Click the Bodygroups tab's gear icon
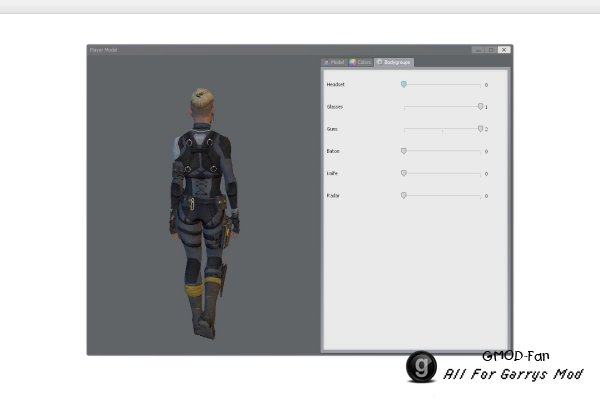Screen dimensions: 600x400 380,62
